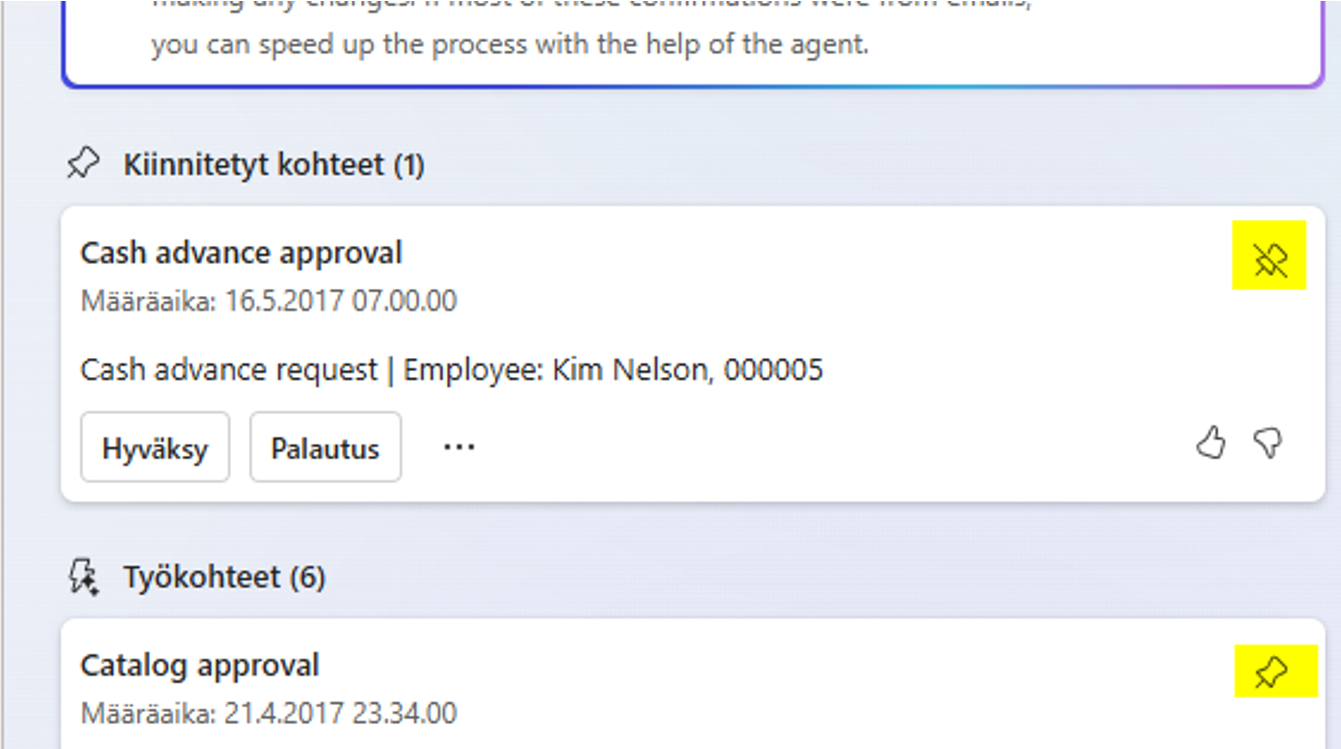This screenshot has height=749, width=1341.
Task: Give thumbs up on Cash advance card
Action: (x=1211, y=442)
